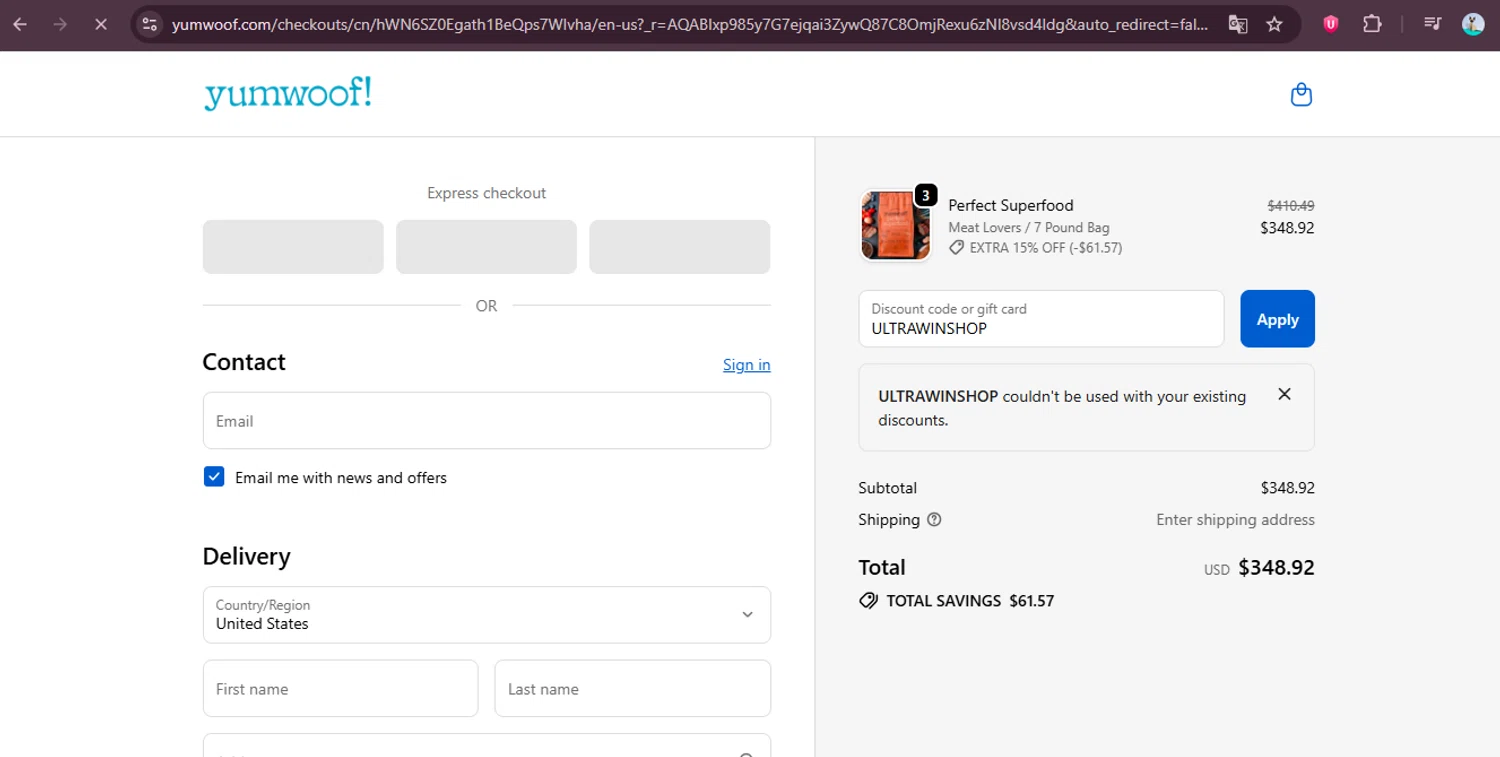1500x757 pixels.
Task: Click the Apply discount button
Action: tap(1277, 319)
